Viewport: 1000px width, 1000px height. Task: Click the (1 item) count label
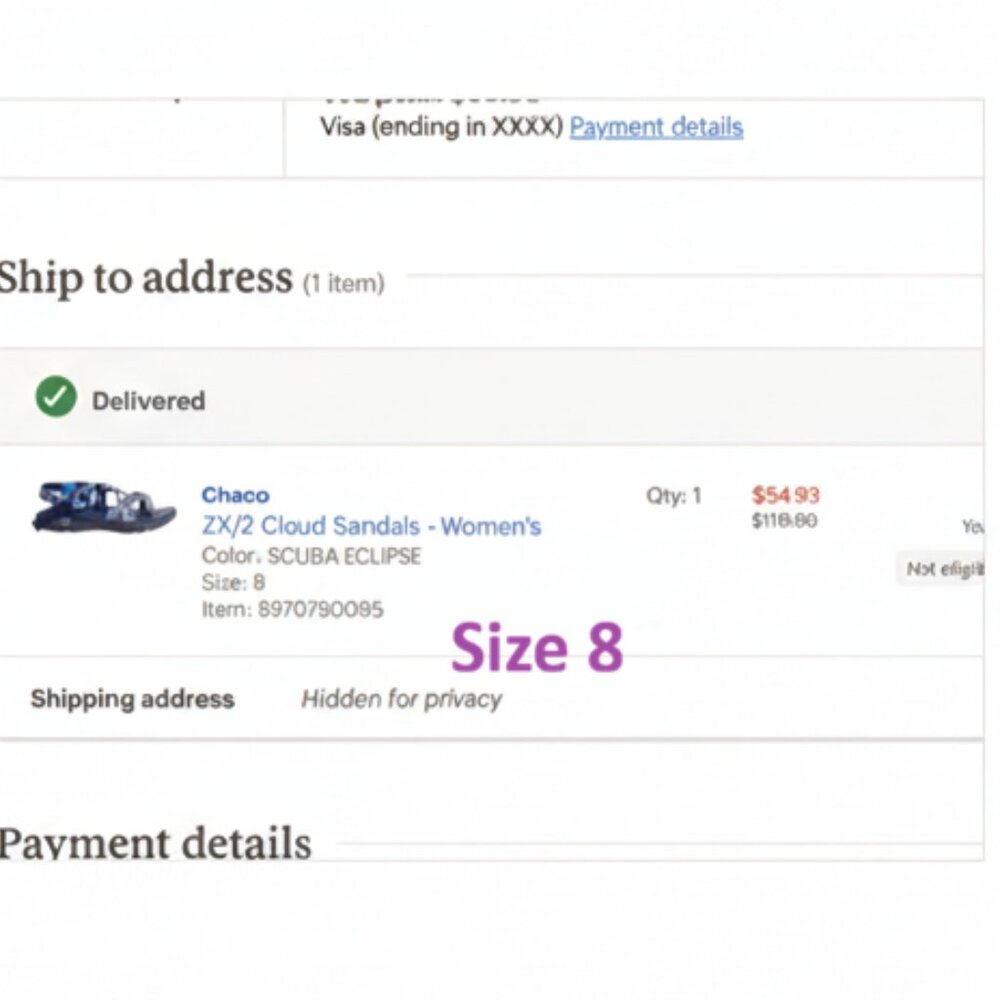343,284
